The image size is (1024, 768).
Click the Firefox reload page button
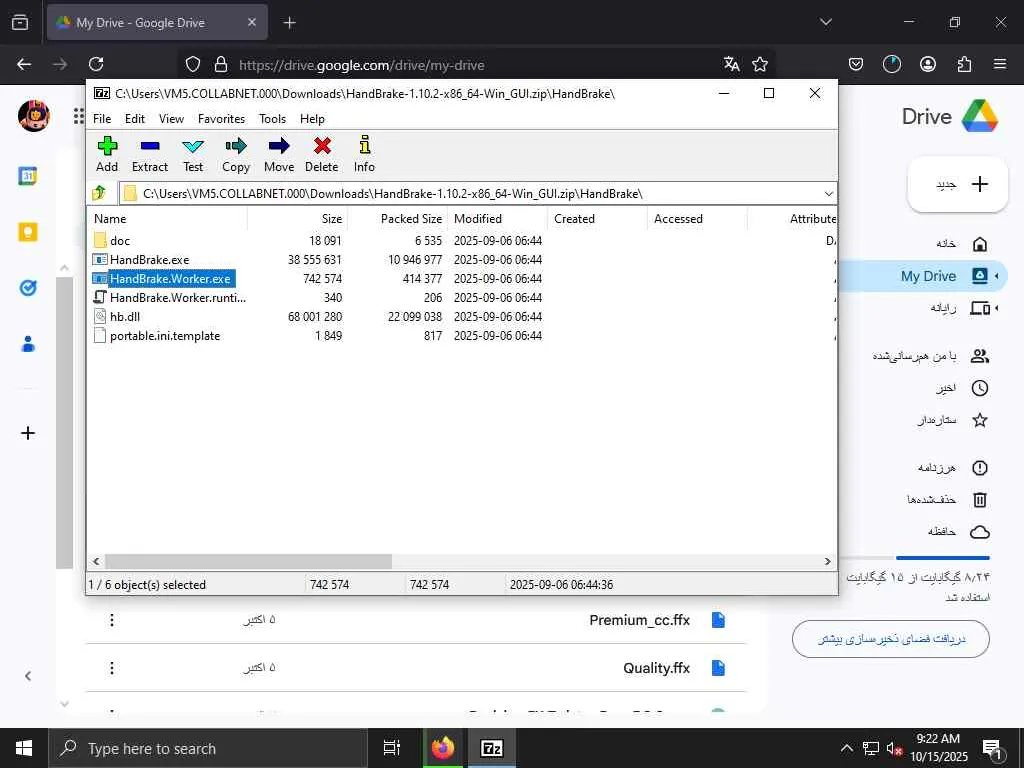[96, 64]
